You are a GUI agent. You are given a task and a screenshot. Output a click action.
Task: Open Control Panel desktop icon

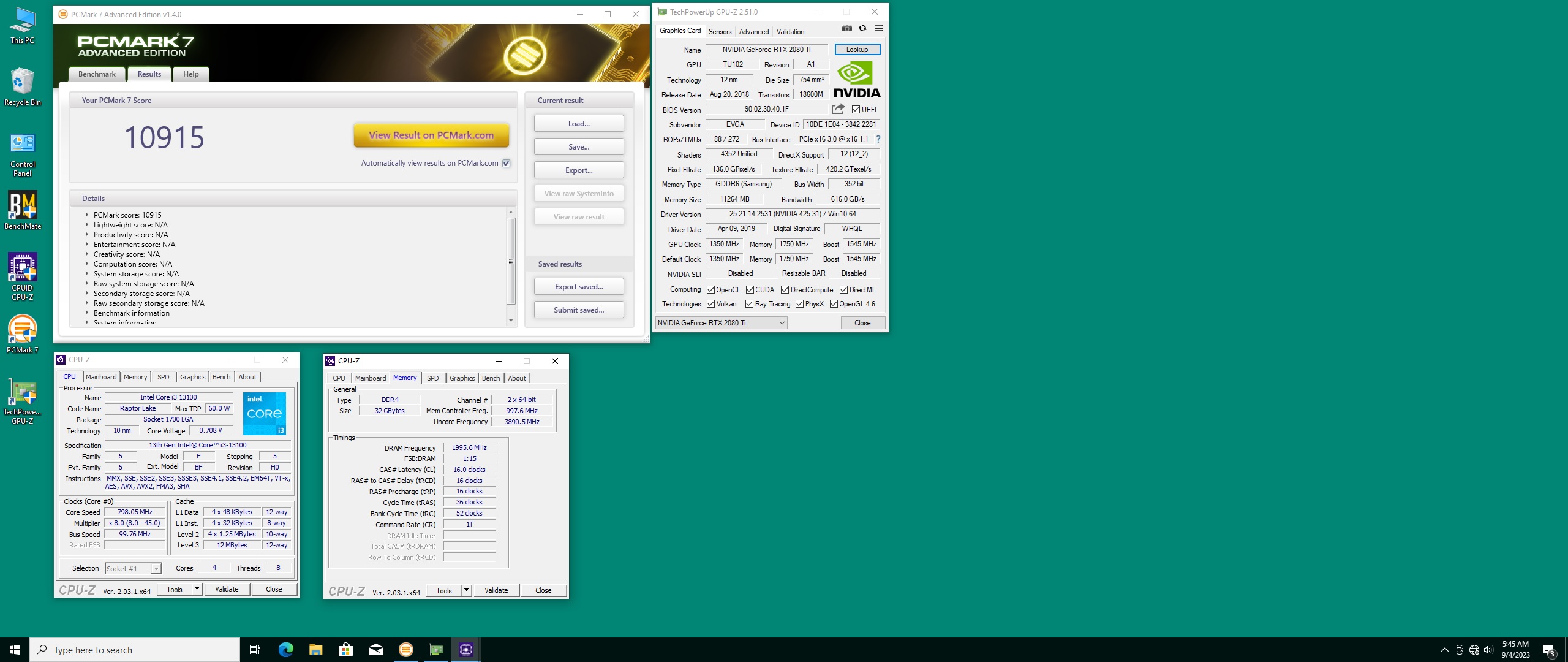[23, 154]
